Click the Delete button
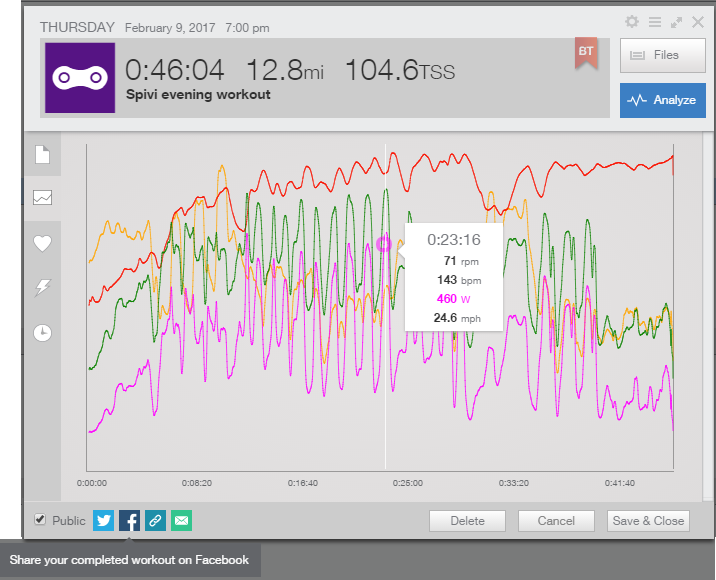 click(467, 521)
